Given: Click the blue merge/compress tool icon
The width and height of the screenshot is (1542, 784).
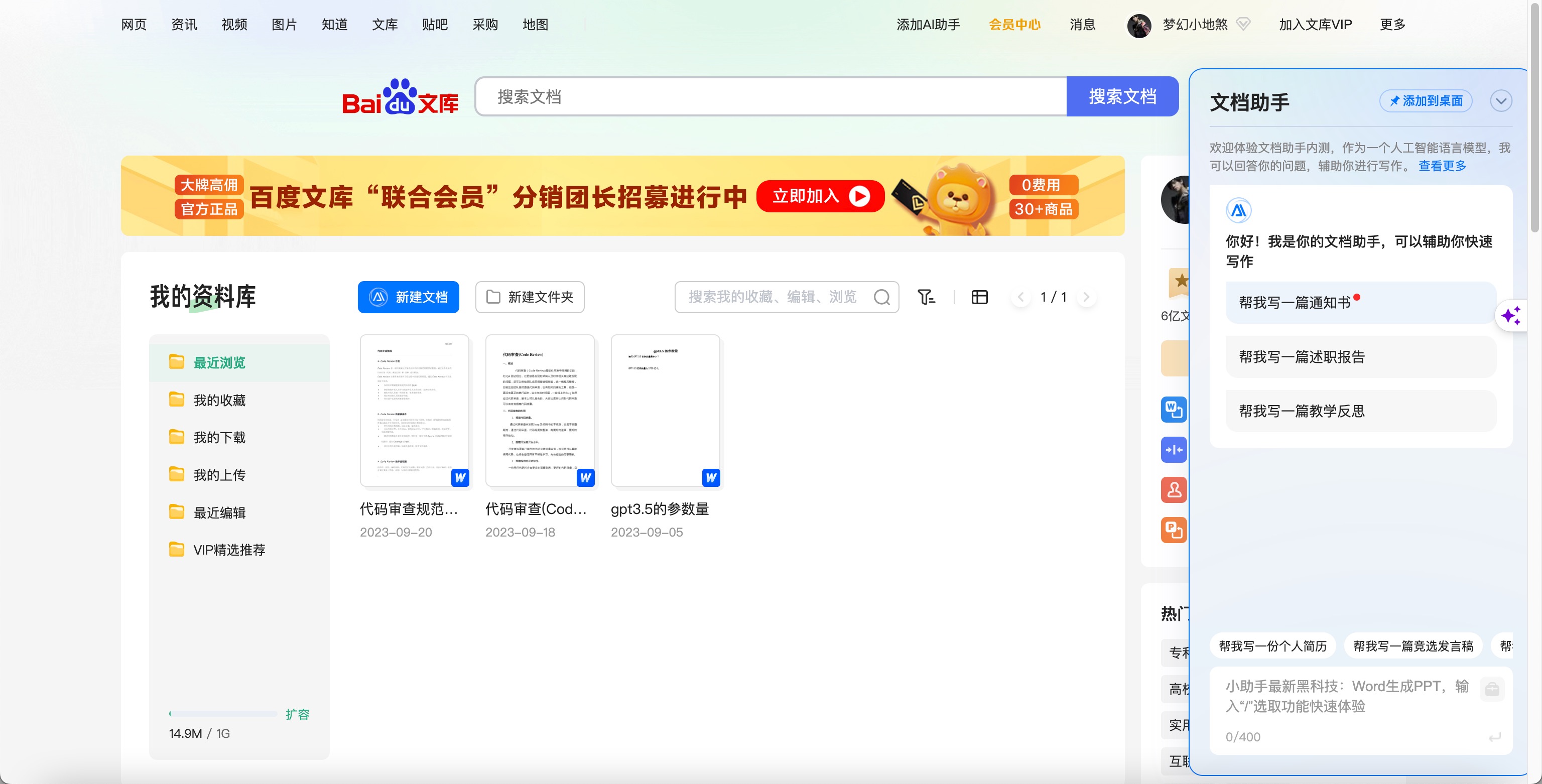Looking at the screenshot, I should (x=1173, y=450).
